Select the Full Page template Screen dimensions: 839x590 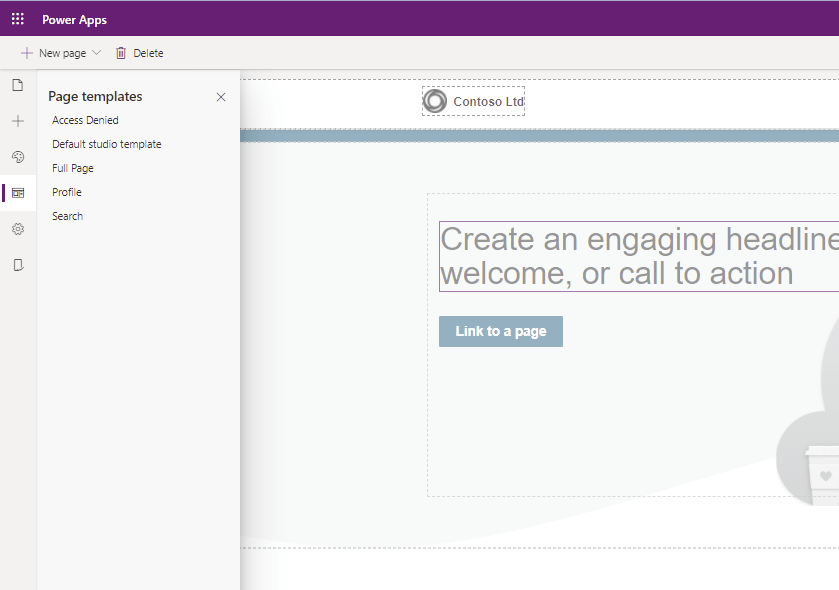(73, 168)
